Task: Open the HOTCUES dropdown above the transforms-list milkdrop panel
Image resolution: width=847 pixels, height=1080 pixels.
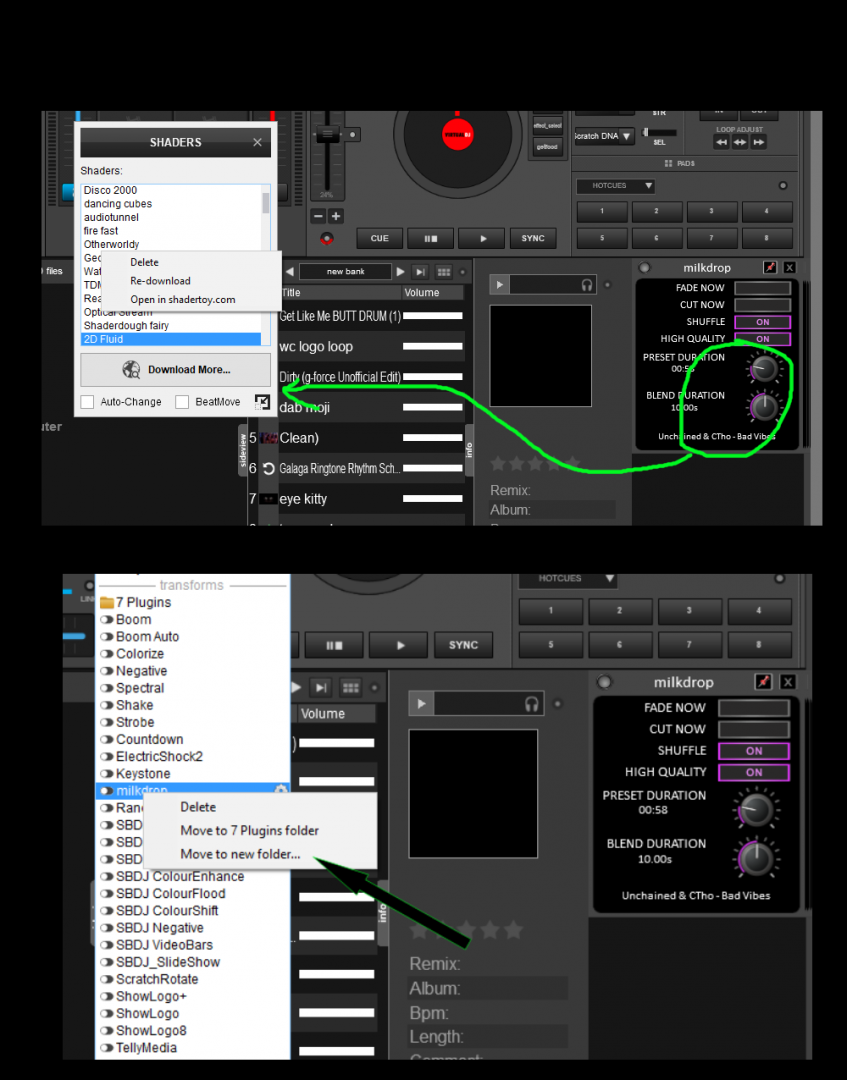Action: 567,579
